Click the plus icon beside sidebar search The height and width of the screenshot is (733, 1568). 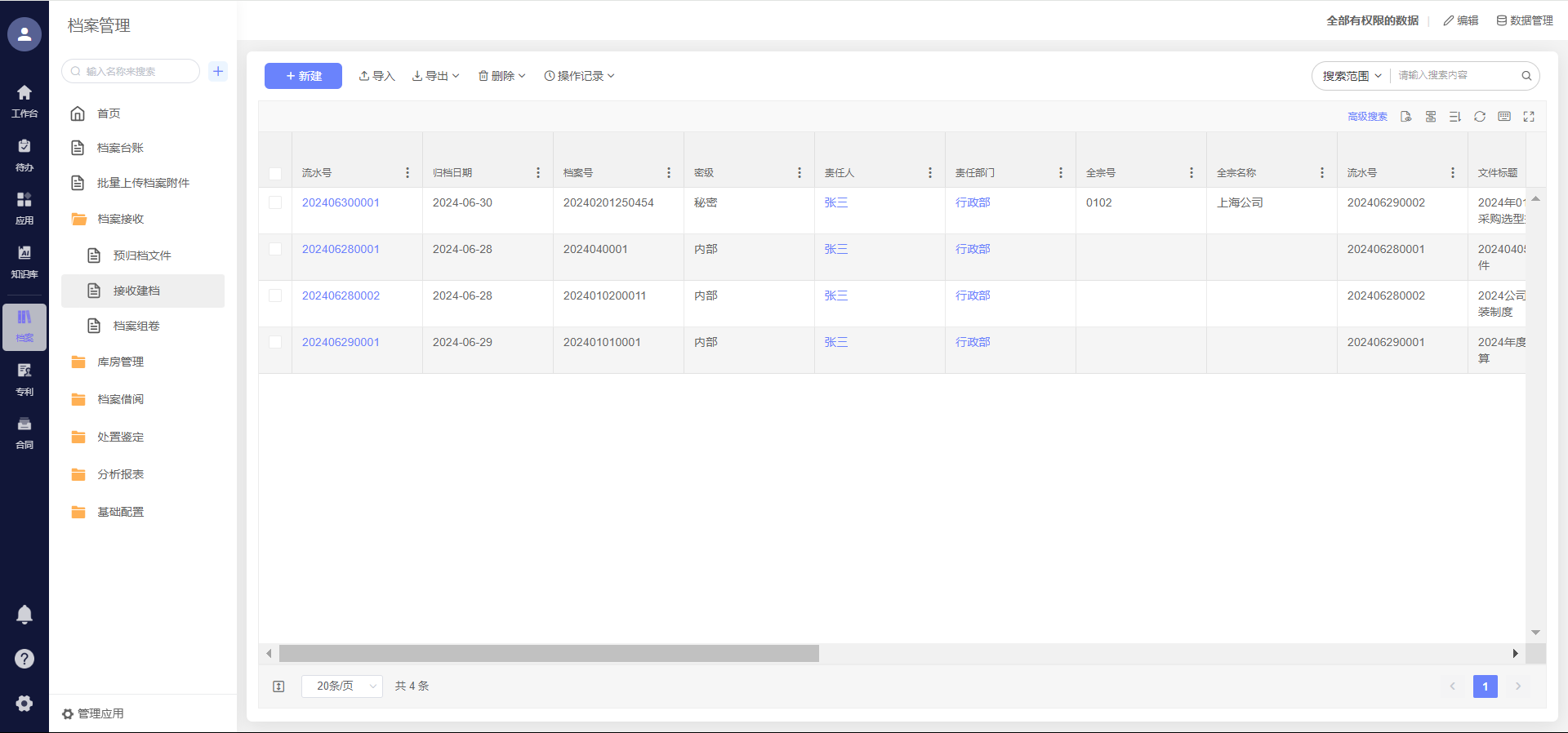pos(218,71)
